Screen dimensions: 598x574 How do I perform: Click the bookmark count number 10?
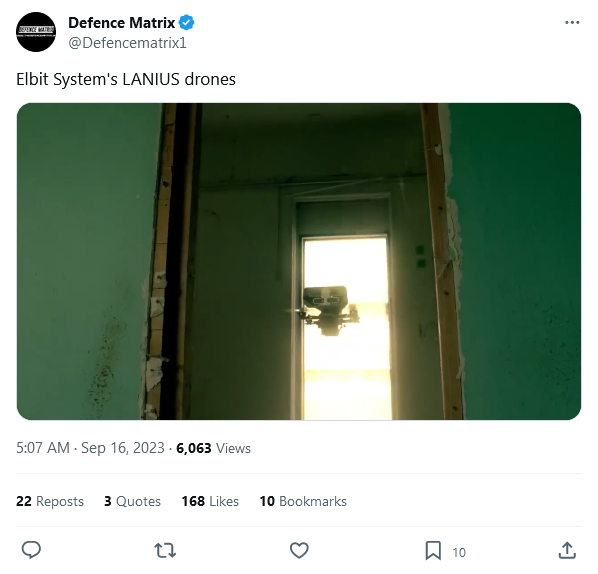[459, 552]
